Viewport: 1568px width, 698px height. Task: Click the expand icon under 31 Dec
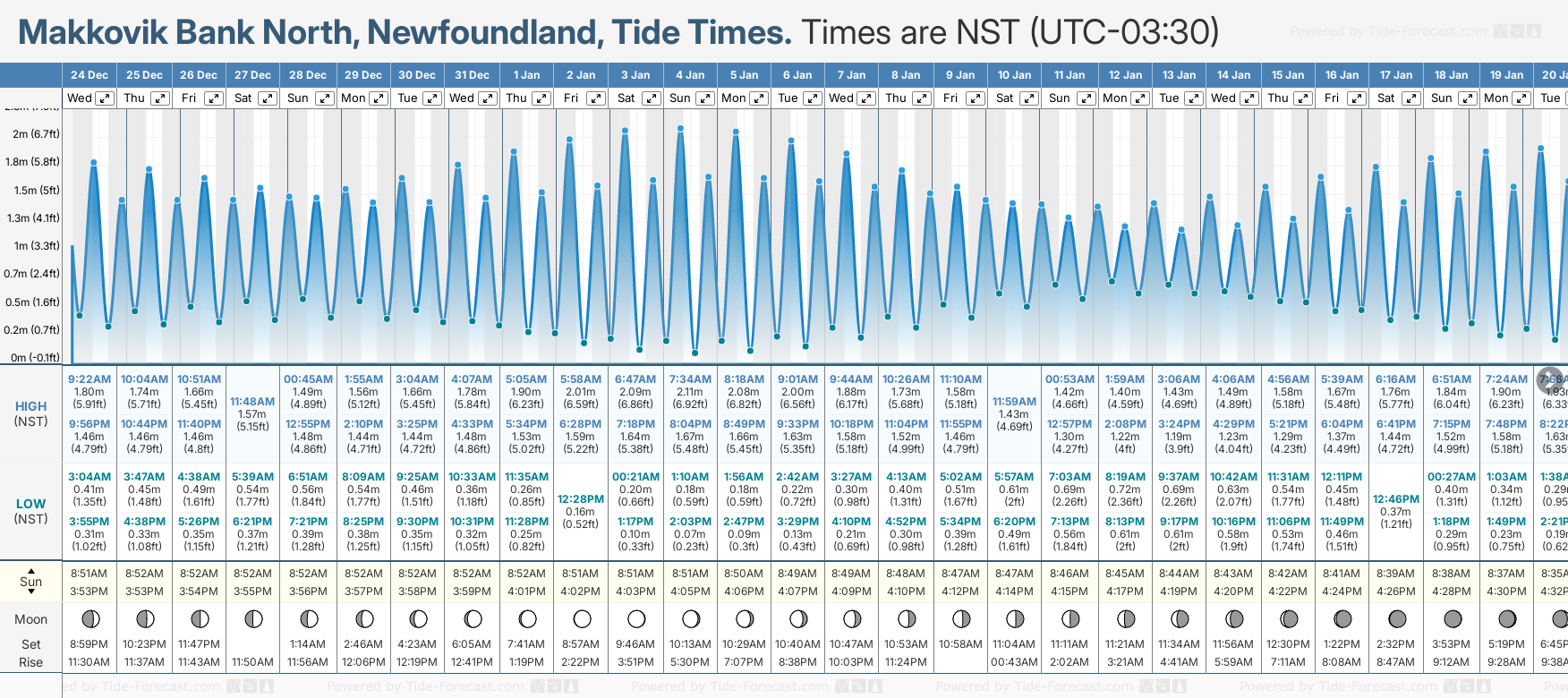tap(488, 98)
